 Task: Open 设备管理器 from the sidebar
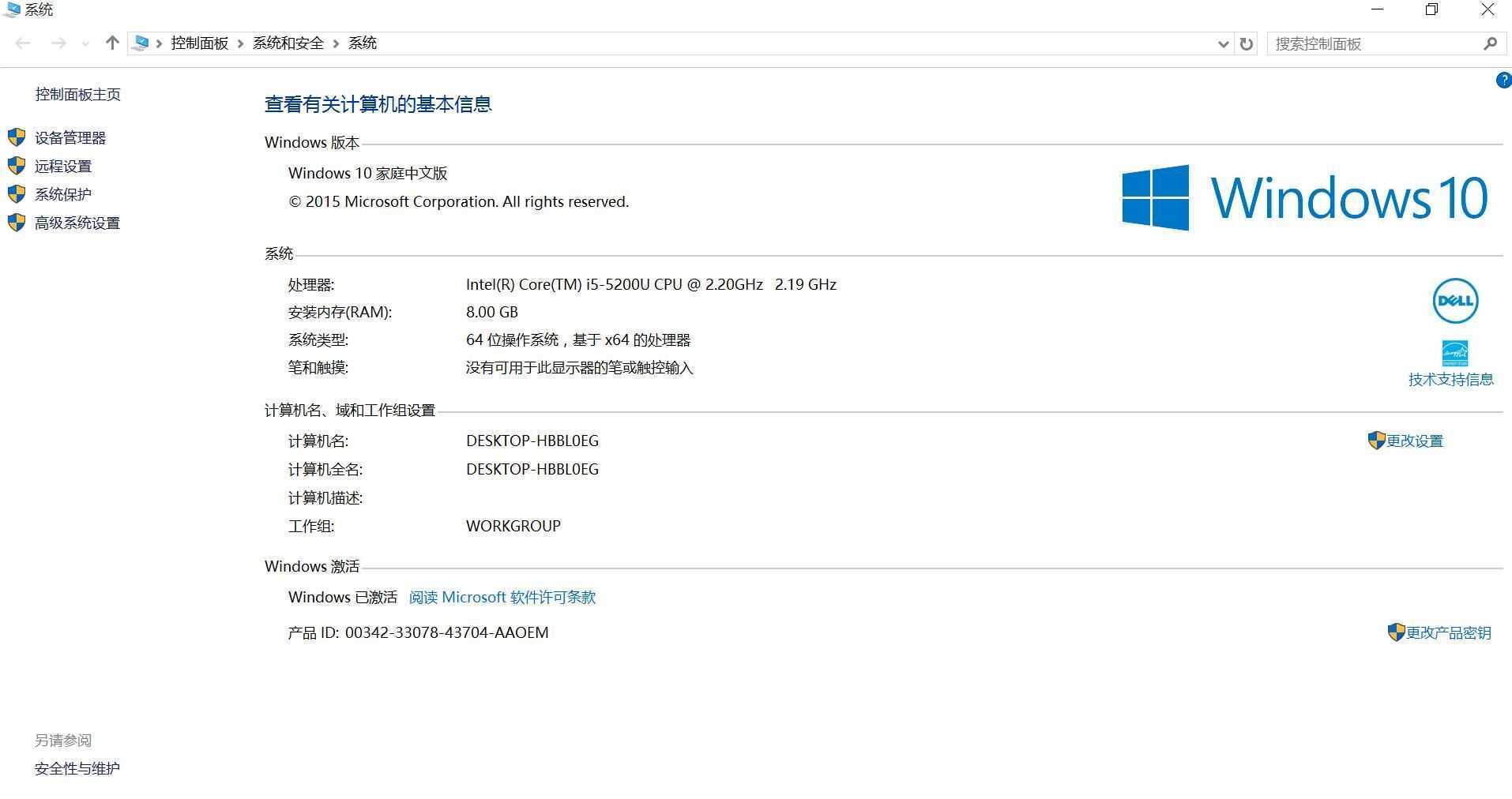click(70, 138)
